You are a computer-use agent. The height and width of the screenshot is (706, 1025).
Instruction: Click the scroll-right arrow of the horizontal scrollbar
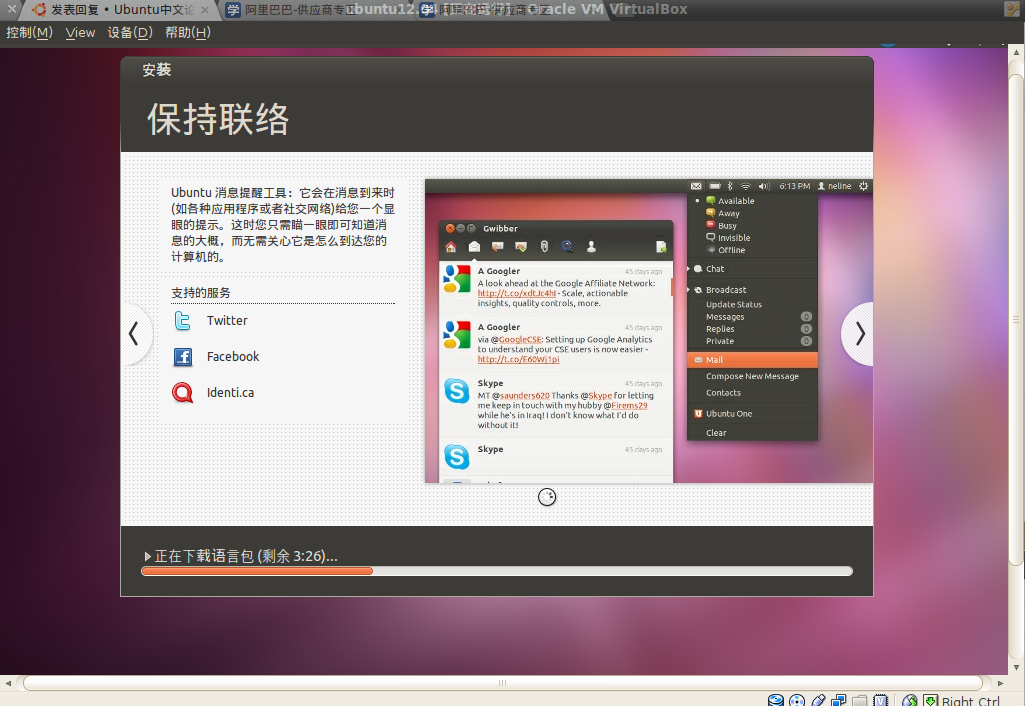(x=1000, y=683)
